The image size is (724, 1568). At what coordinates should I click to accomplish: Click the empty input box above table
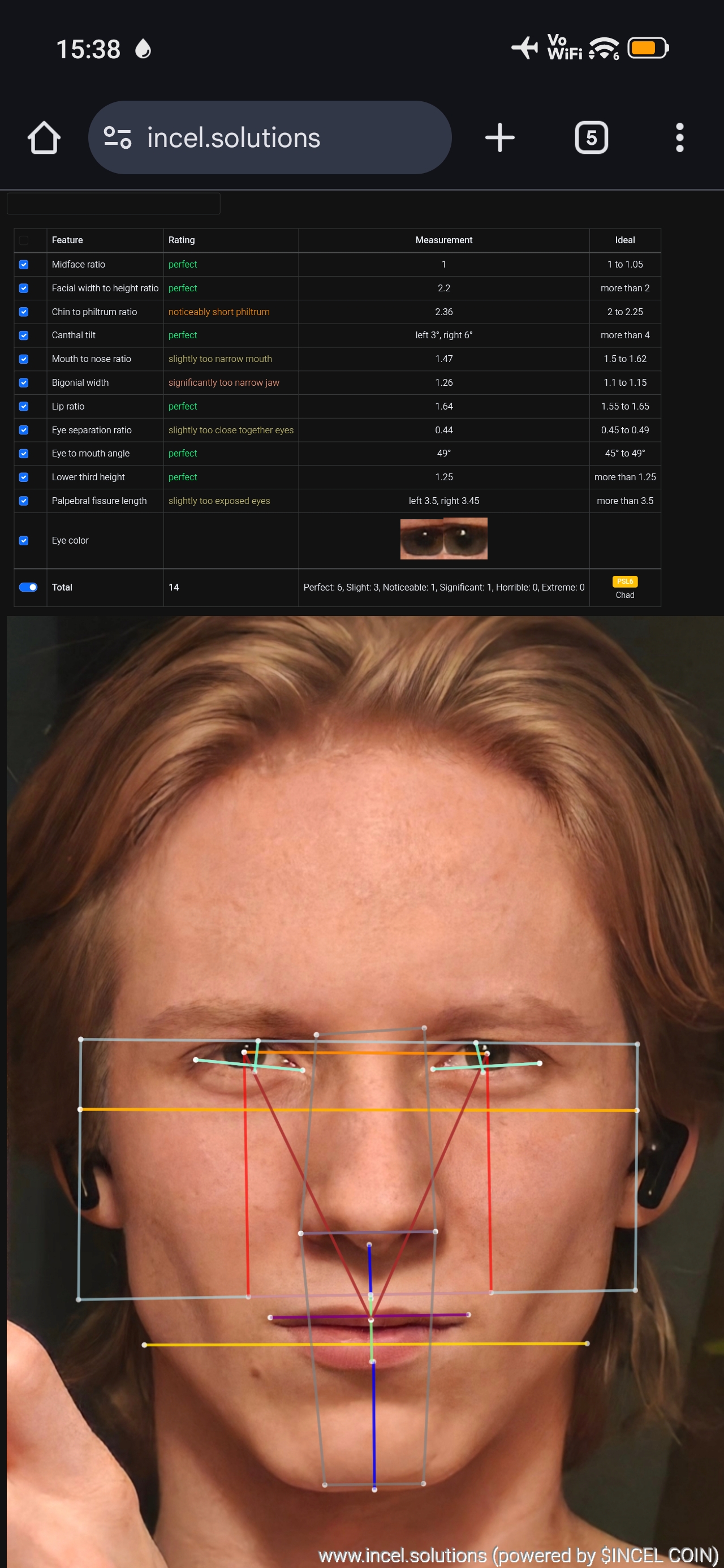[x=113, y=203]
